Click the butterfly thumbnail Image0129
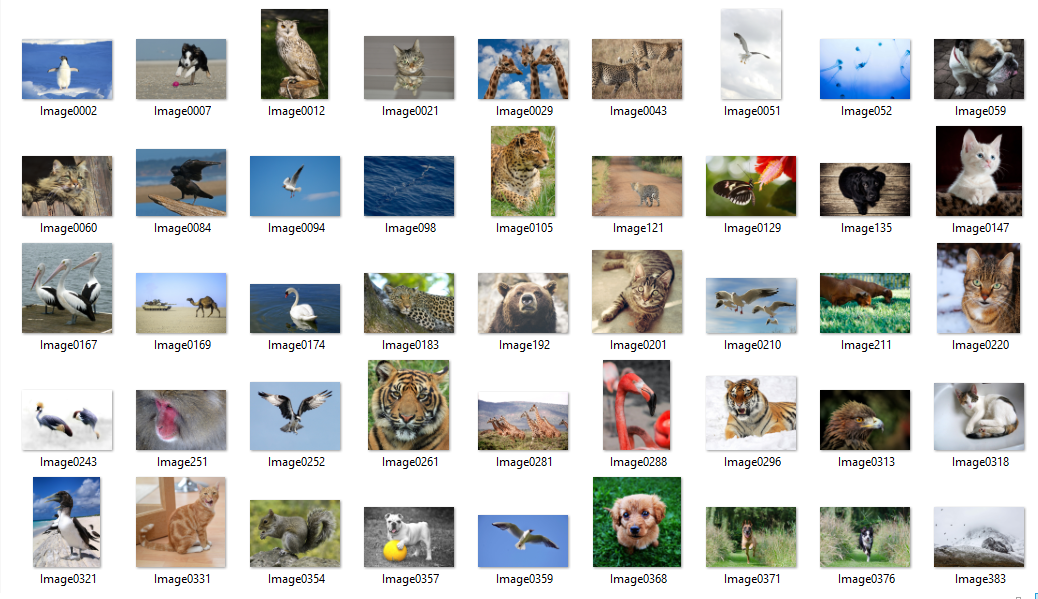 (751, 186)
